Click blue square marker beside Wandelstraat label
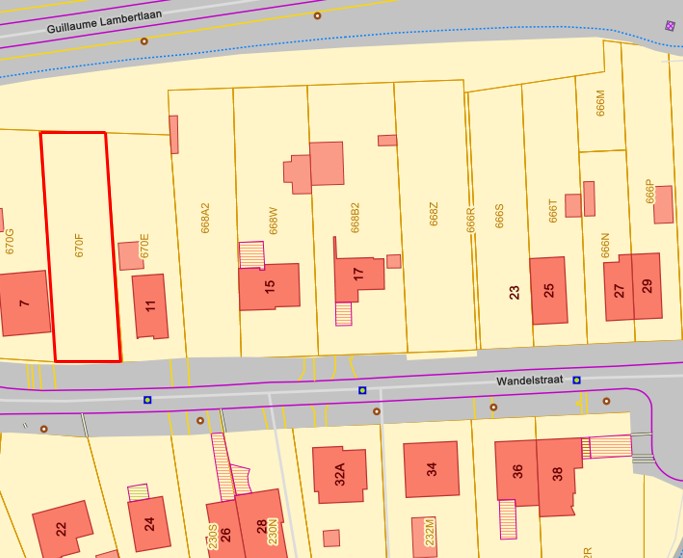 (576, 380)
